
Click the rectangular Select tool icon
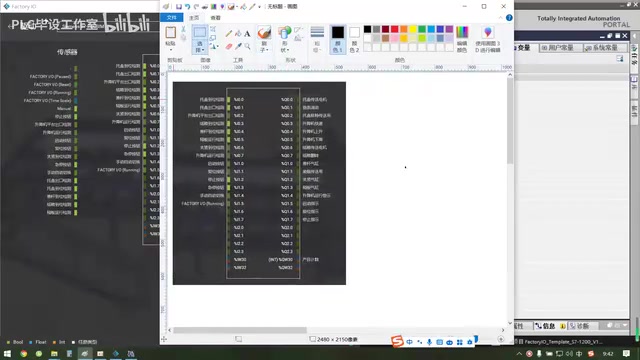(x=200, y=32)
